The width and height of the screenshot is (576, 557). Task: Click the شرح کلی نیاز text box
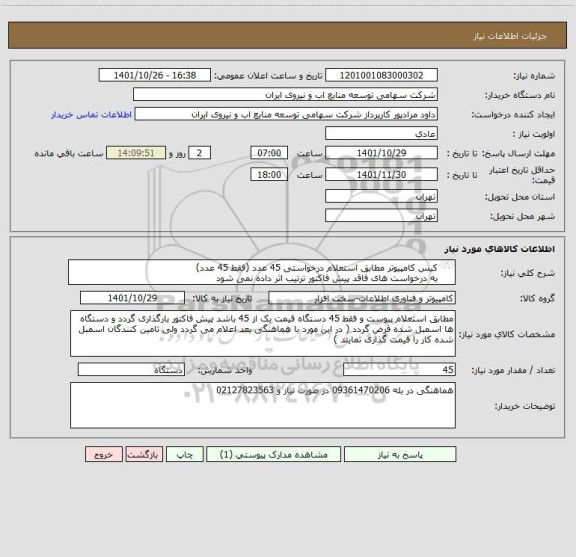[x=262, y=272]
